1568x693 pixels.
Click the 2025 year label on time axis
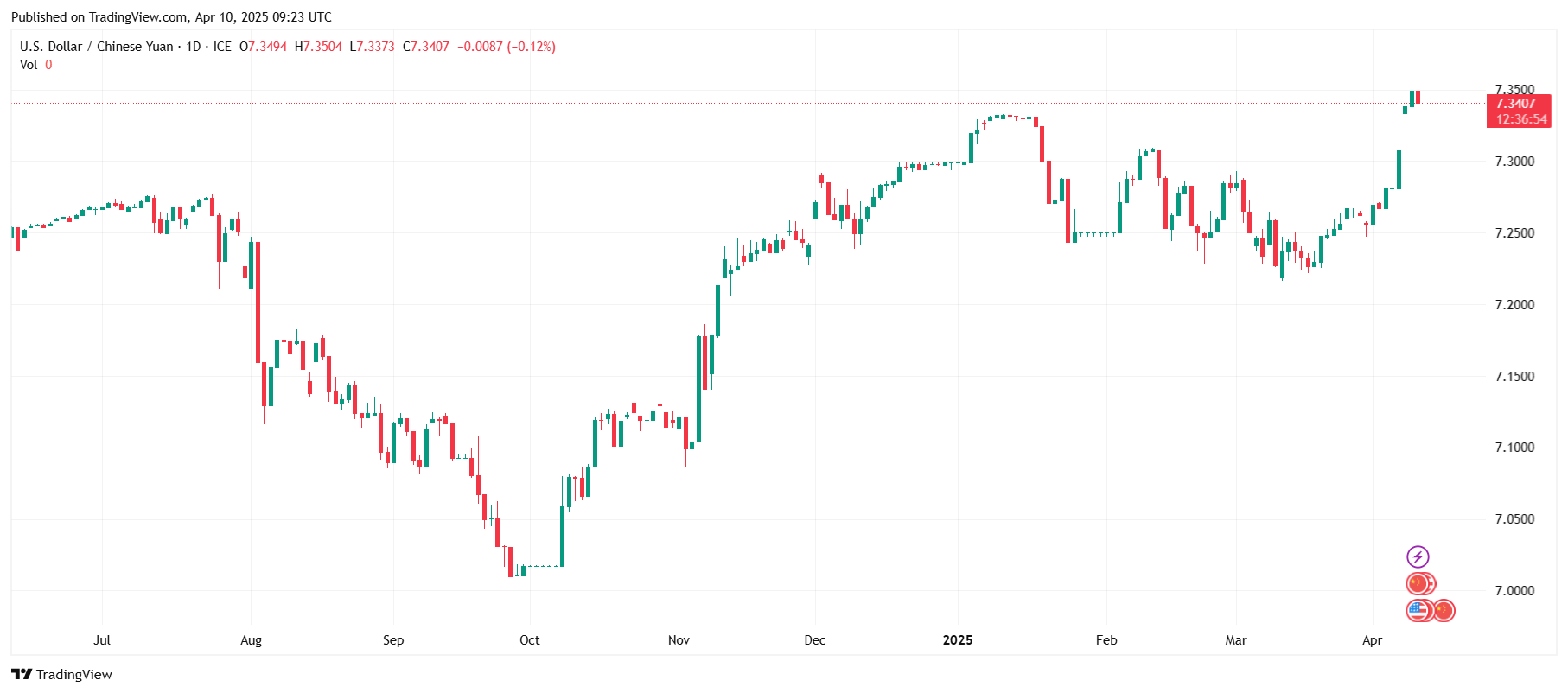pos(957,640)
